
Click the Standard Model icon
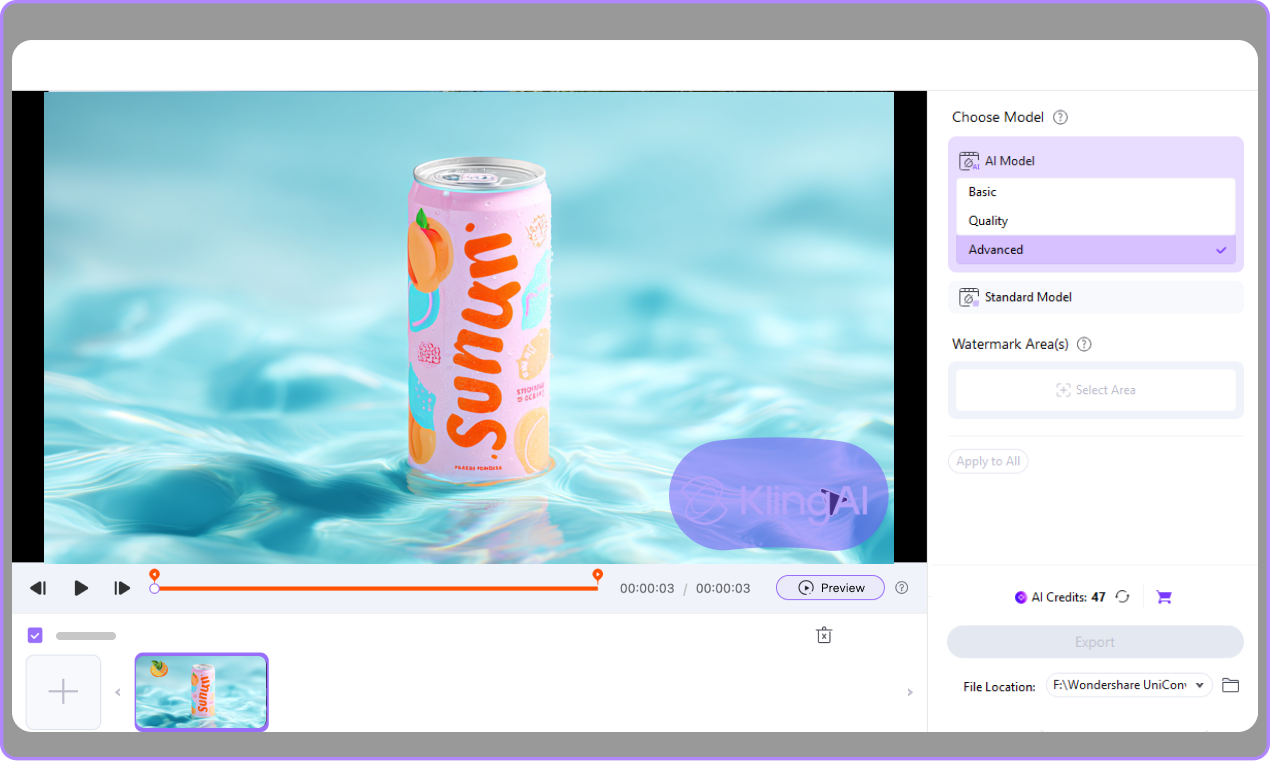[x=968, y=296]
